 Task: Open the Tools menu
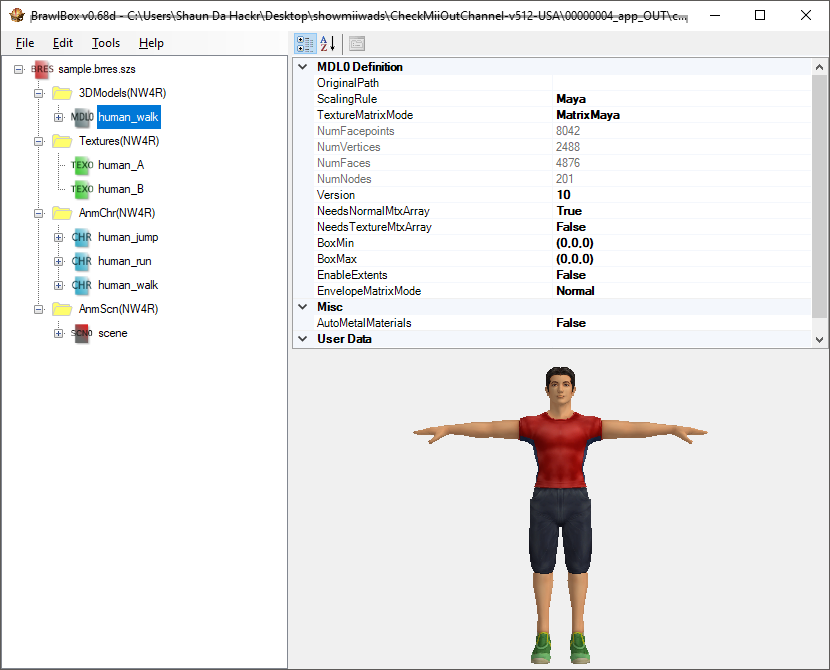pyautogui.click(x=106, y=43)
